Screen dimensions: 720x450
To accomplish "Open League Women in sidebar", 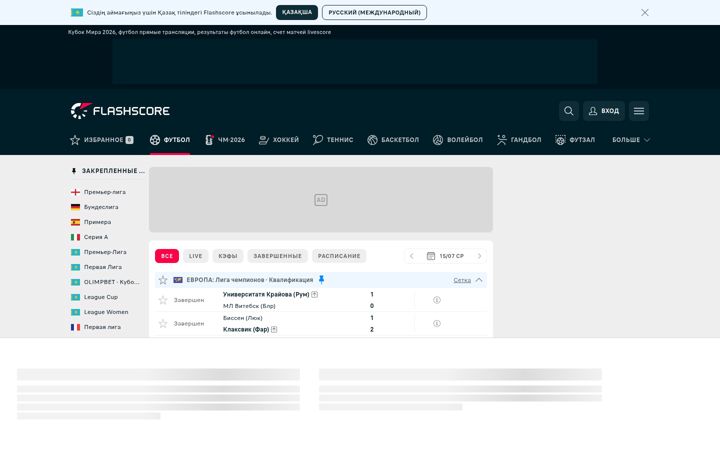I will point(106,312).
